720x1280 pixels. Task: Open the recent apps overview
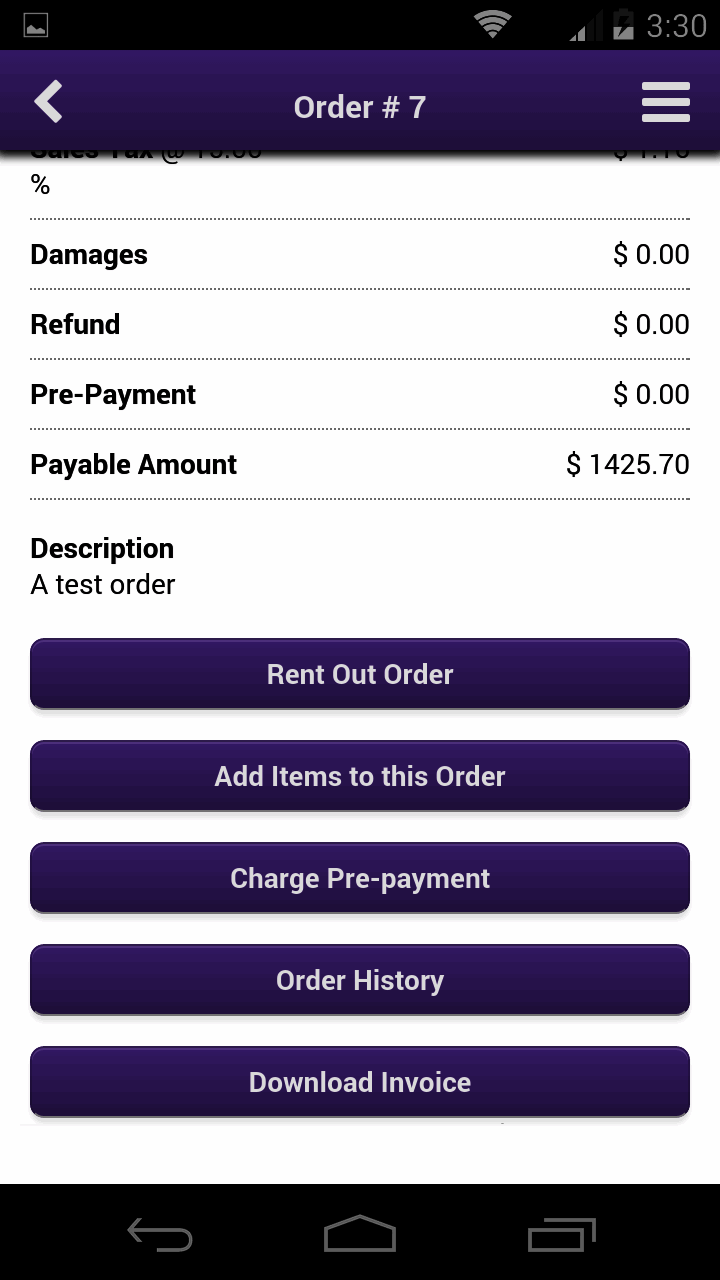point(561,1234)
